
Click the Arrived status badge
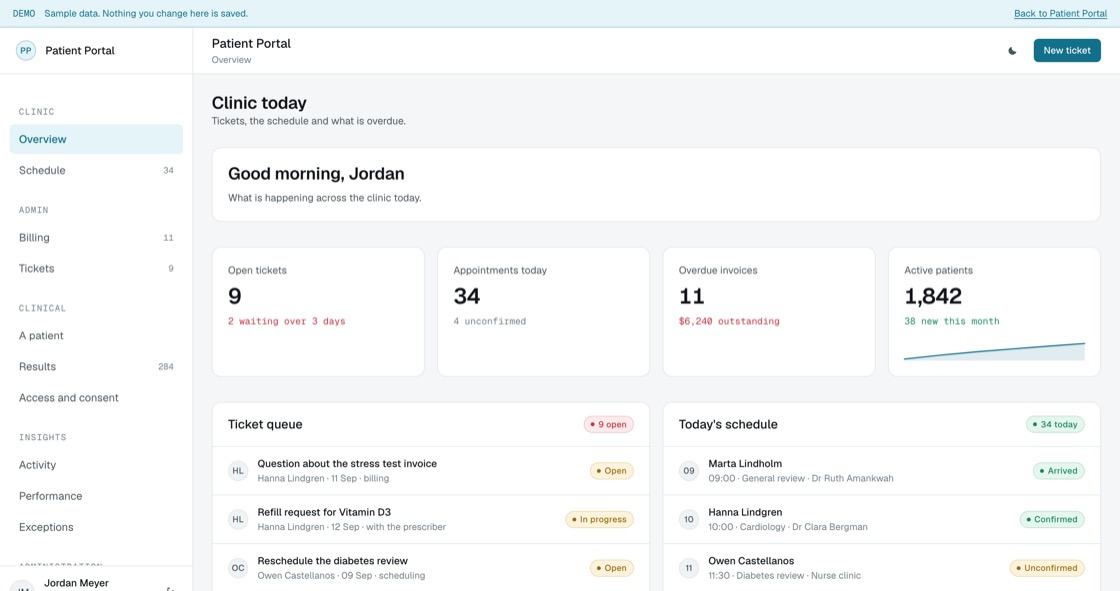point(1059,471)
